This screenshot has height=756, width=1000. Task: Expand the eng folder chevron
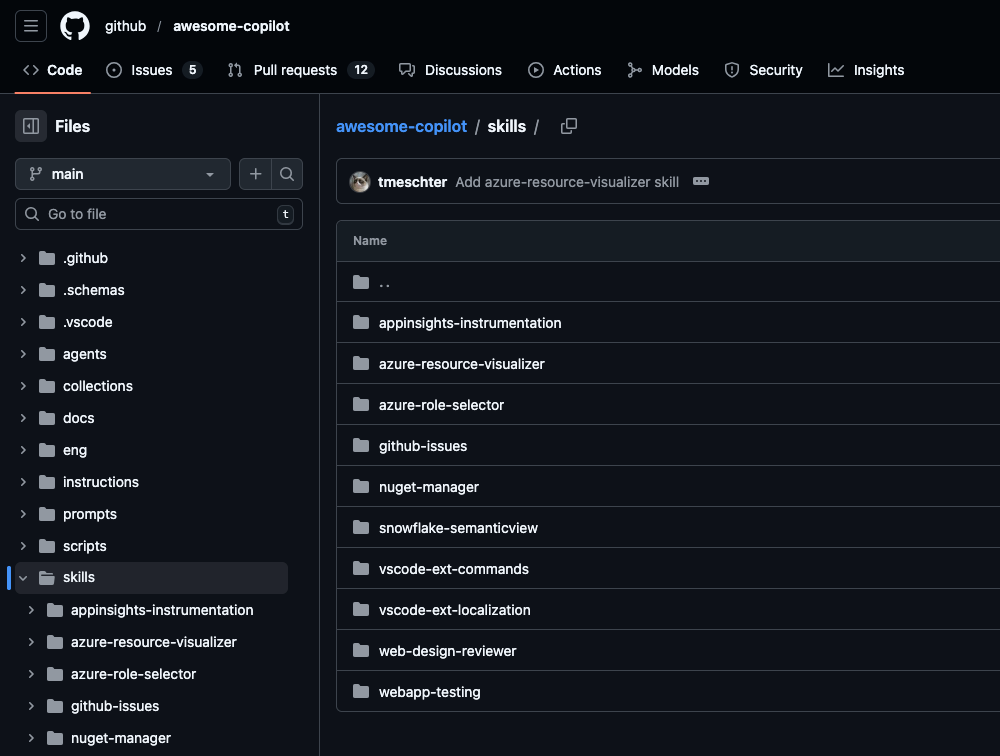pos(23,450)
